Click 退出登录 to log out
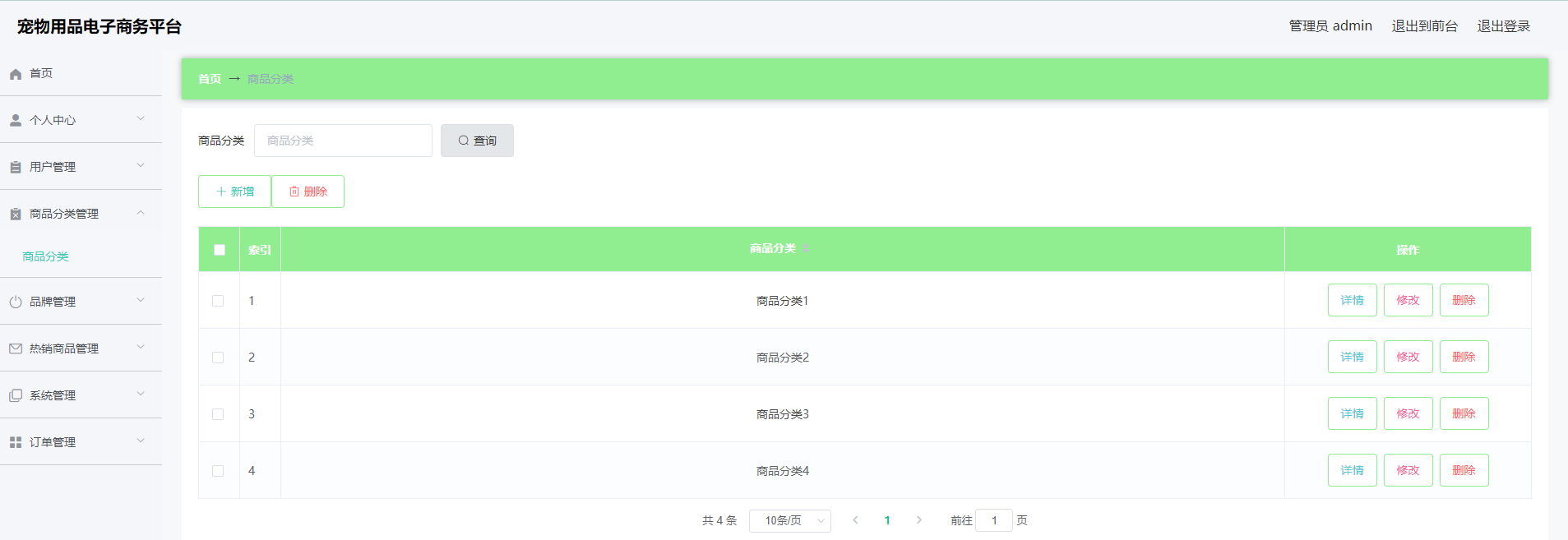The image size is (1568, 540). pos(1503,26)
